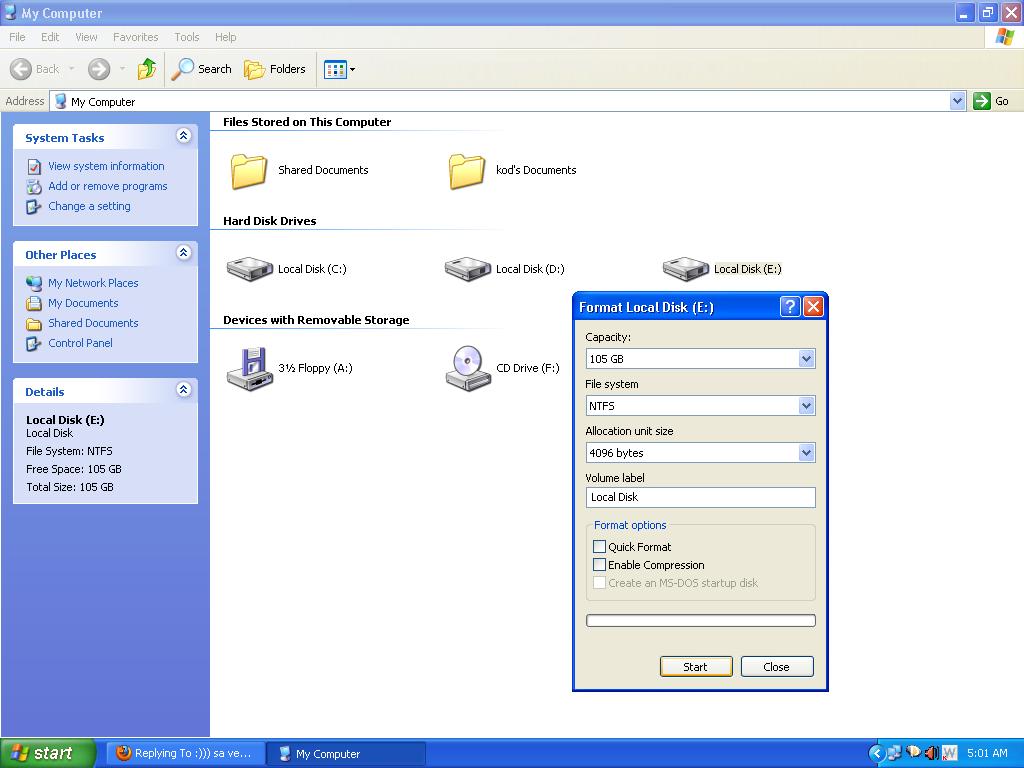Open the Back button history dropdown
Viewport: 1024px width, 768px height.
coord(71,69)
